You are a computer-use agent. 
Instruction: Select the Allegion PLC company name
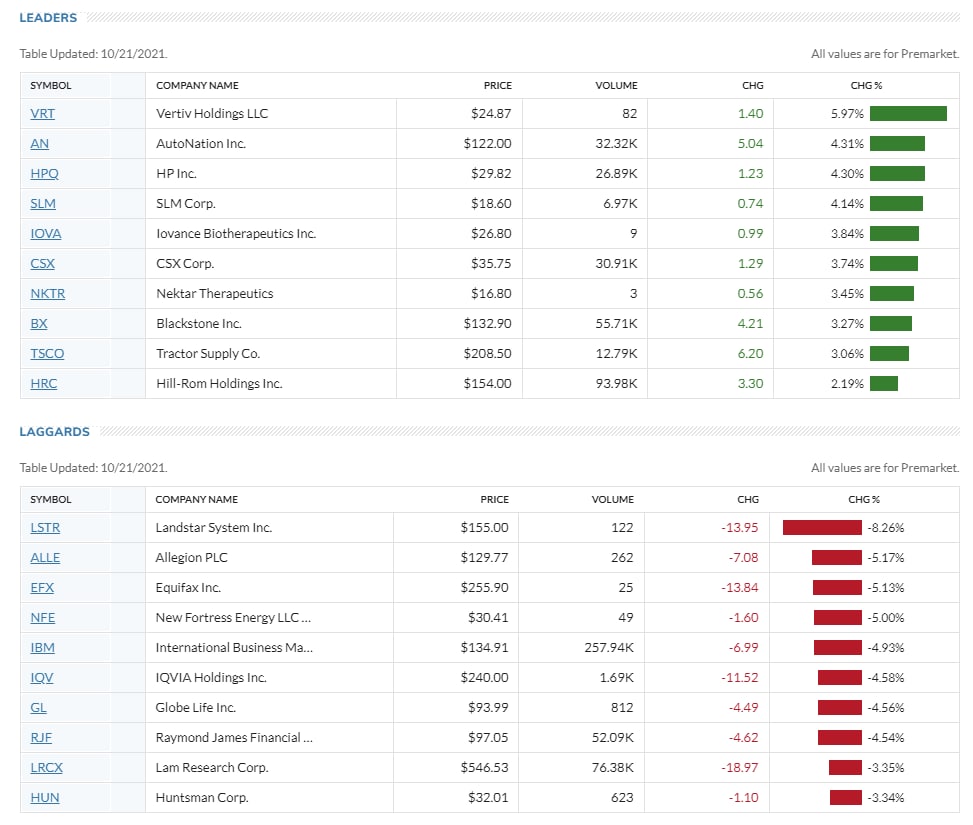click(x=191, y=557)
